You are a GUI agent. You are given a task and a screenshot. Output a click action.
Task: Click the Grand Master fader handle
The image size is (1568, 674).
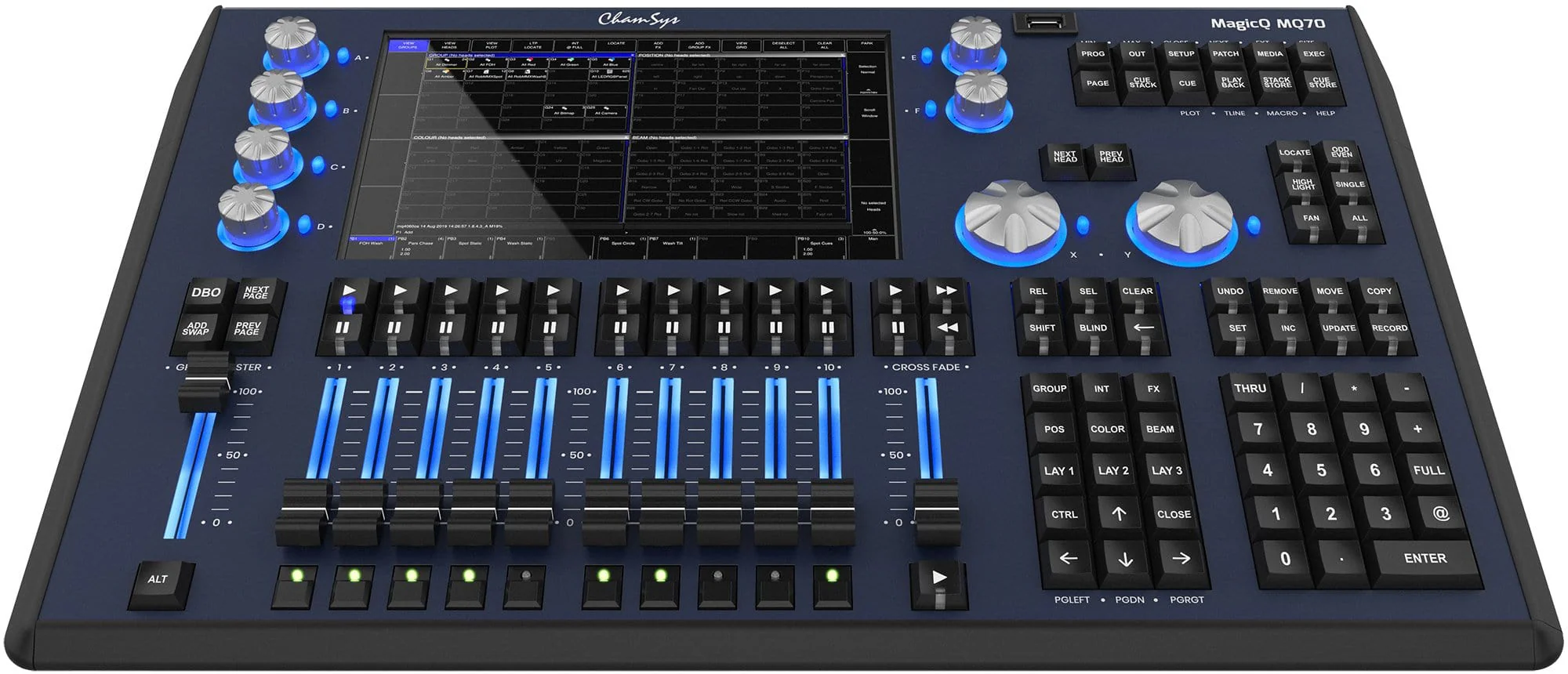(x=205, y=381)
